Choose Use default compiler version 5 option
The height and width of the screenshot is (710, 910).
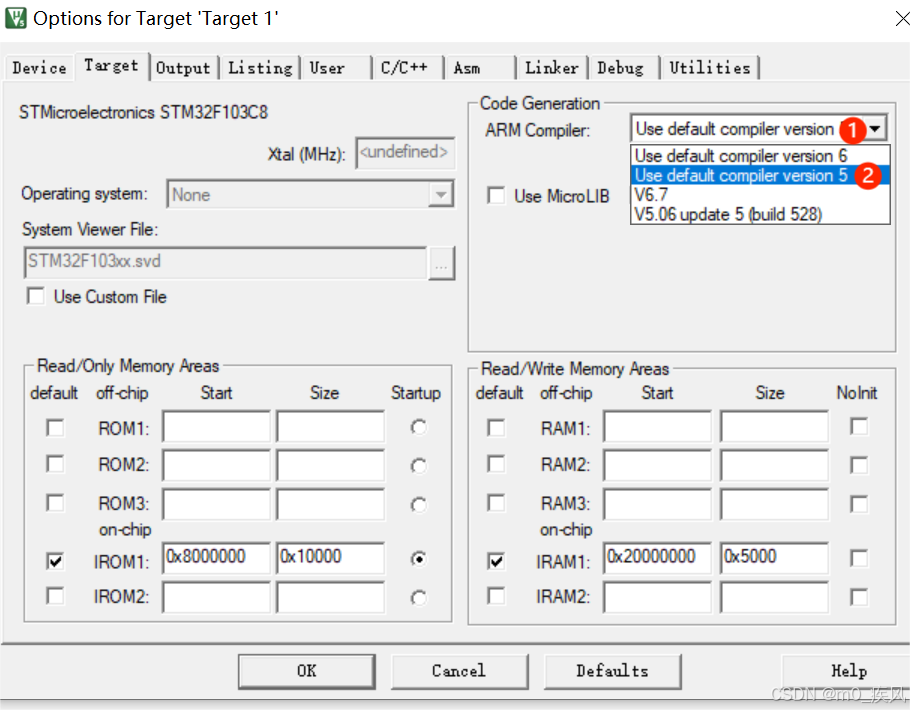(760, 175)
